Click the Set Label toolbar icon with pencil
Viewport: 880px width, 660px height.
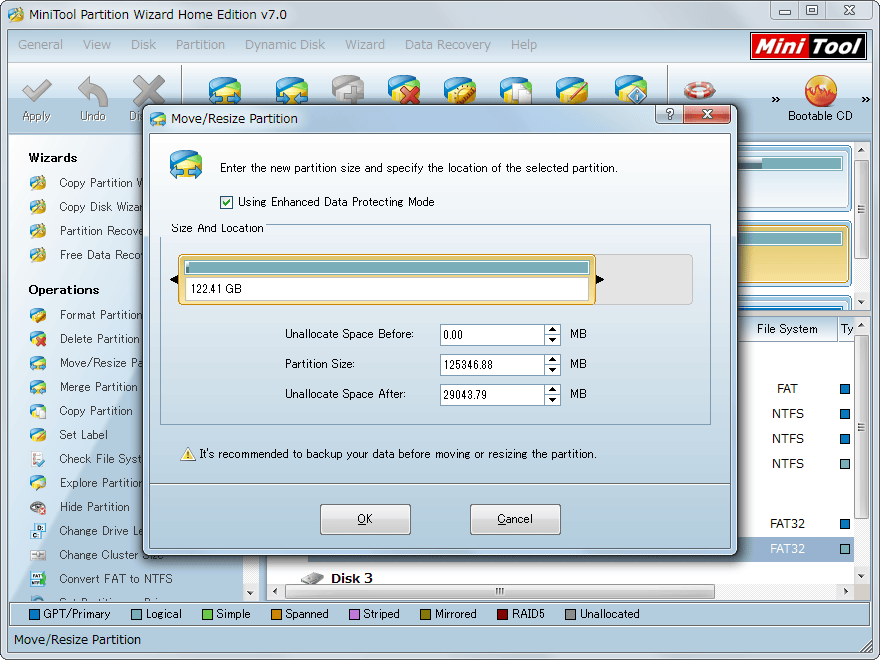[572, 90]
